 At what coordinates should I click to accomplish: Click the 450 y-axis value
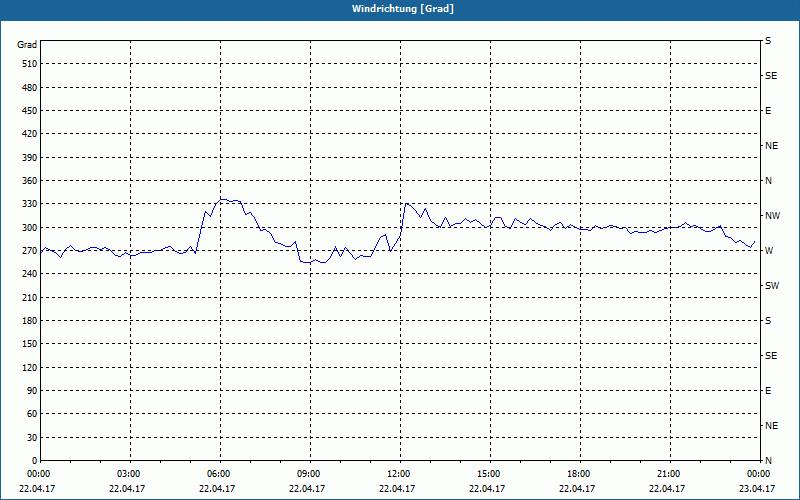29,111
